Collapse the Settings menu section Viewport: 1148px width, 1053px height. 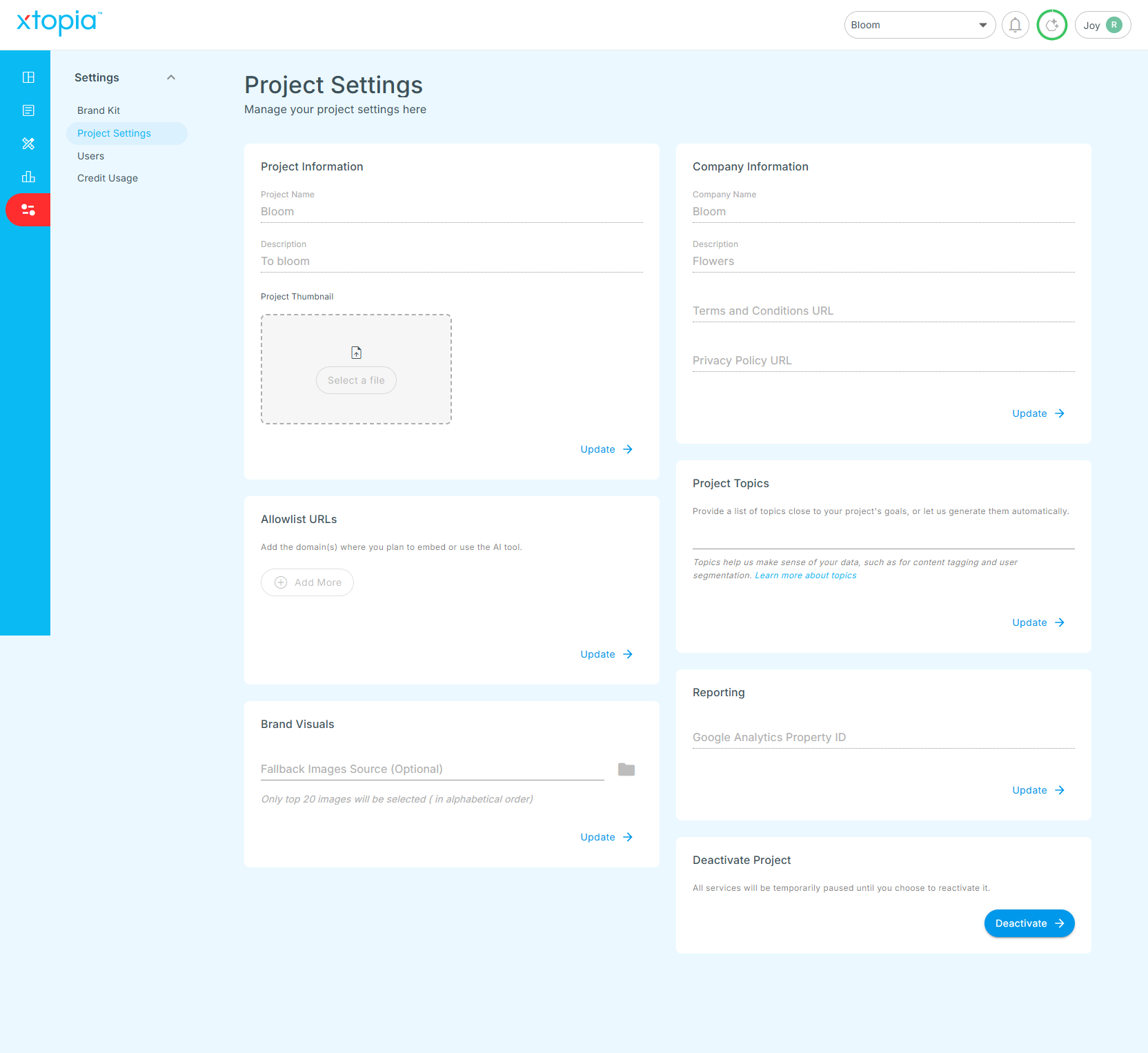171,78
